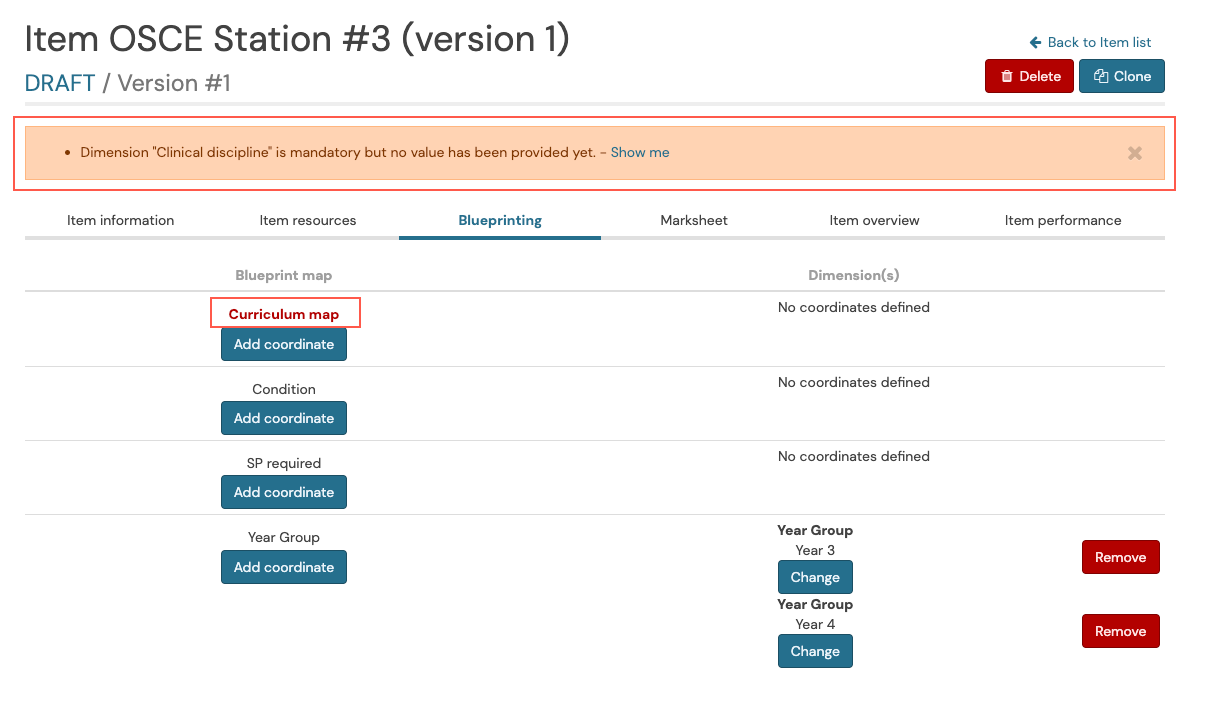The image size is (1207, 703).
Task: Add a coordinate under Condition
Action: [x=283, y=417]
